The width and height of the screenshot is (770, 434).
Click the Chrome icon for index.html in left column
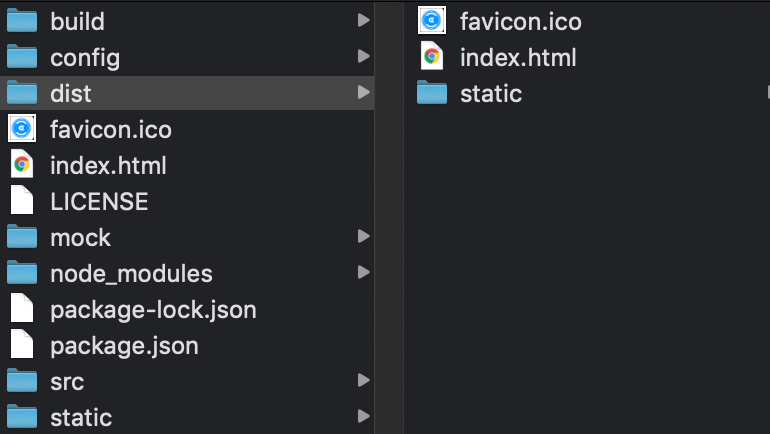(22, 165)
